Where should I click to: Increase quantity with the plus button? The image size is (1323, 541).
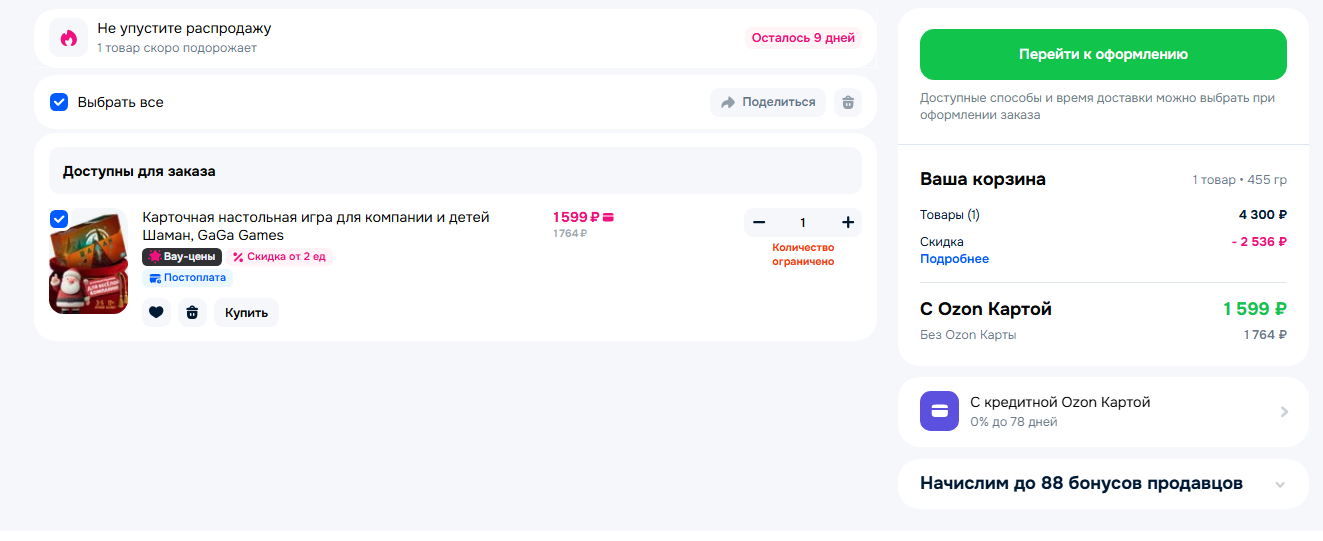(x=848, y=222)
